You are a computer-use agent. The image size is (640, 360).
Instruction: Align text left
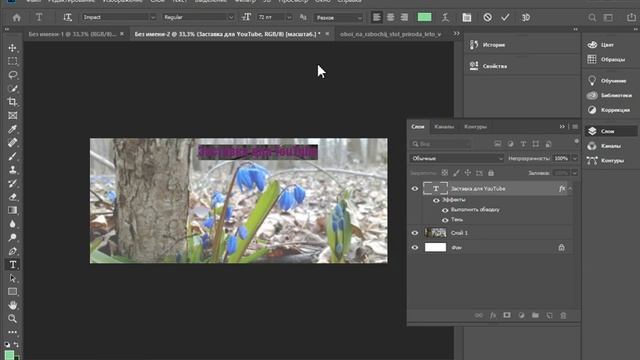click(377, 18)
